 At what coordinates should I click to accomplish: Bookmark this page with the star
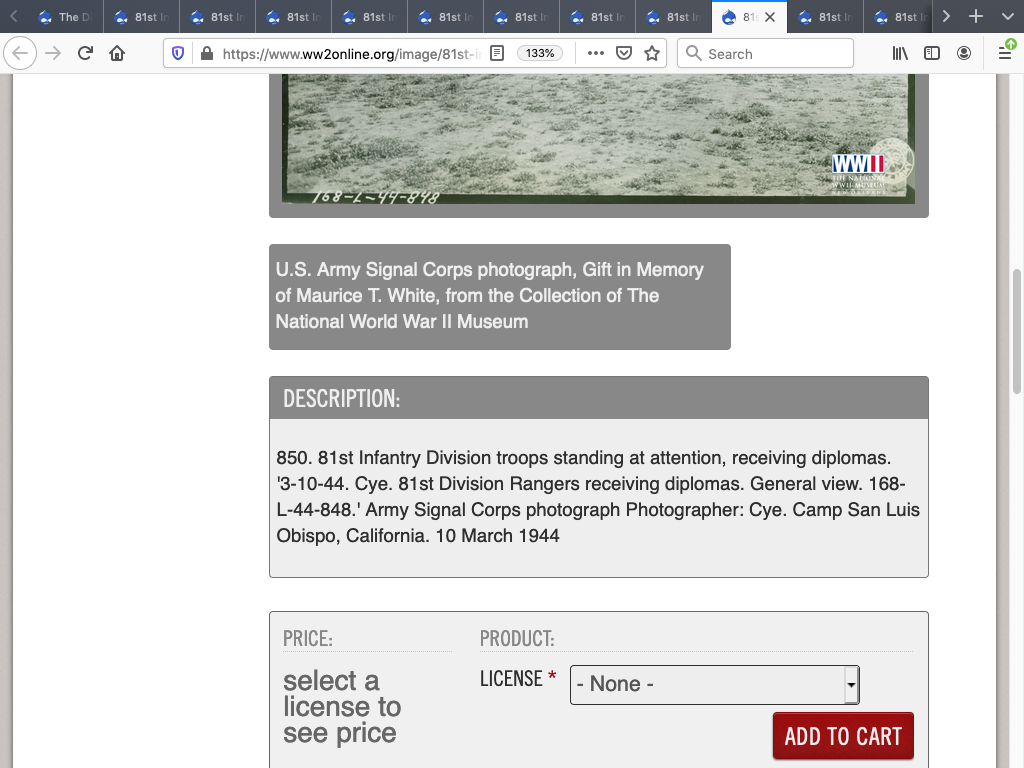coord(652,54)
